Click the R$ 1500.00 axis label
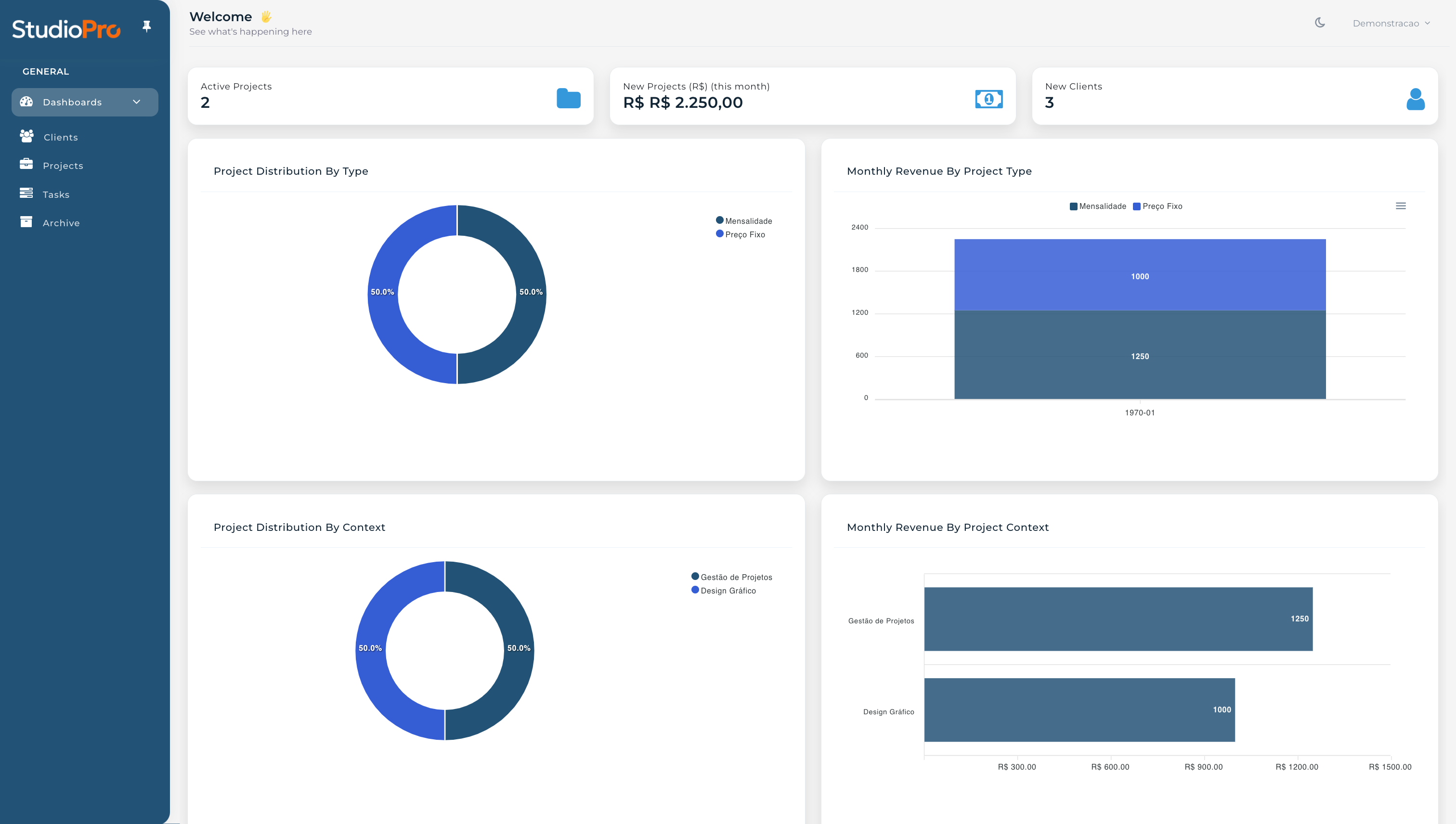The height and width of the screenshot is (824, 1456). pos(1390,767)
